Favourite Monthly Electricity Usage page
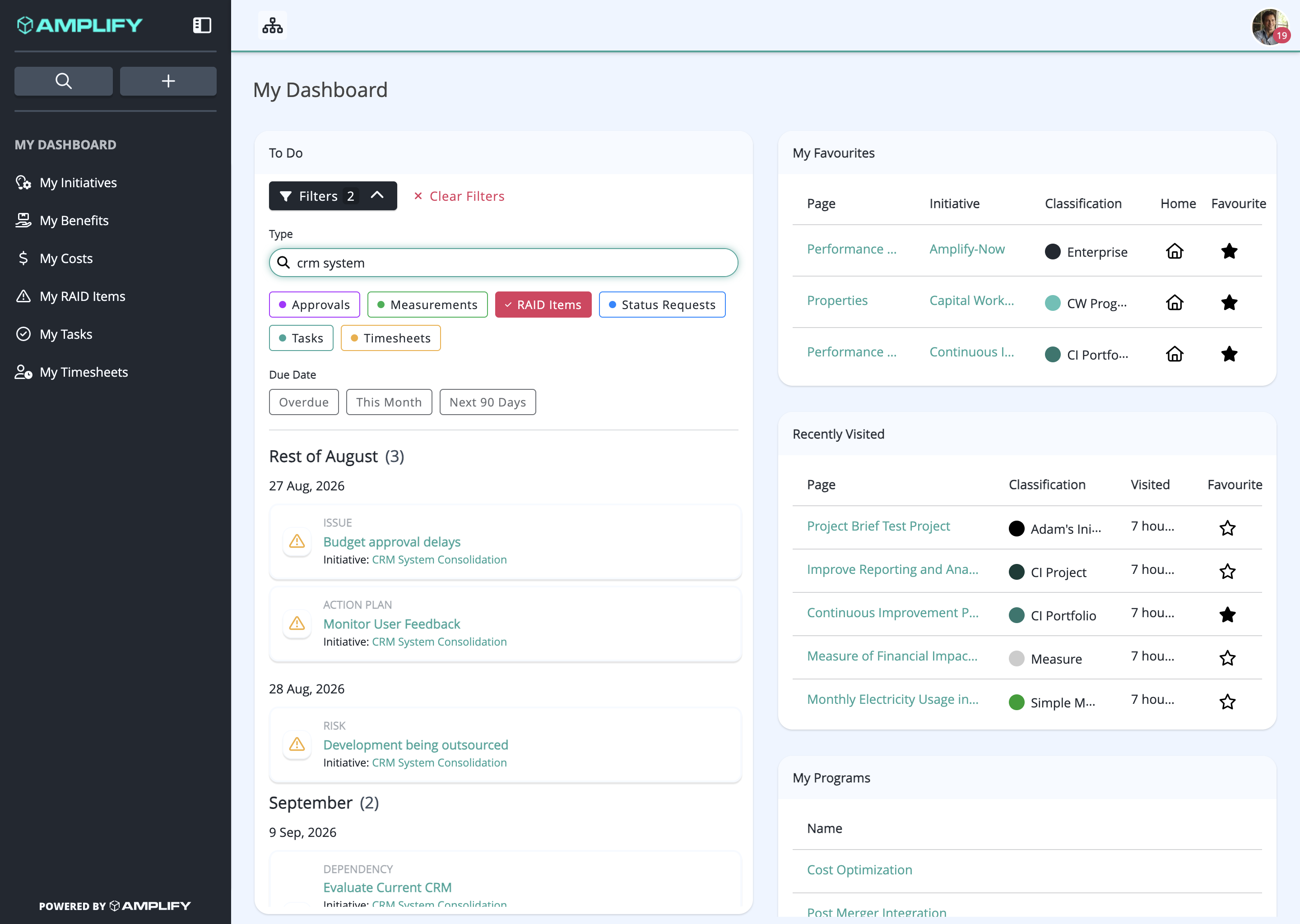 [x=1228, y=702]
